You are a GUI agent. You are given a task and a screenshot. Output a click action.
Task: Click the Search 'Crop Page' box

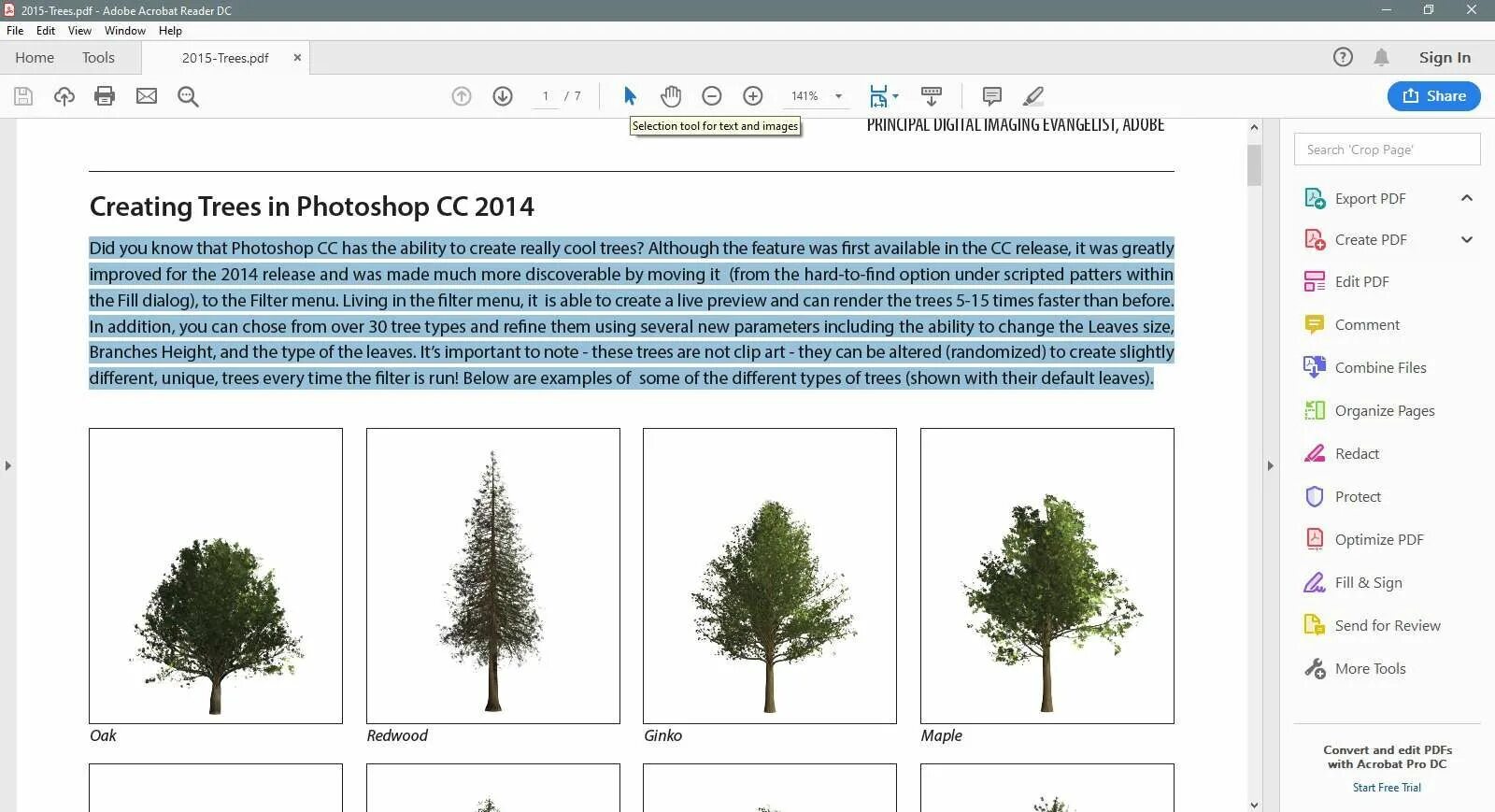(1387, 150)
